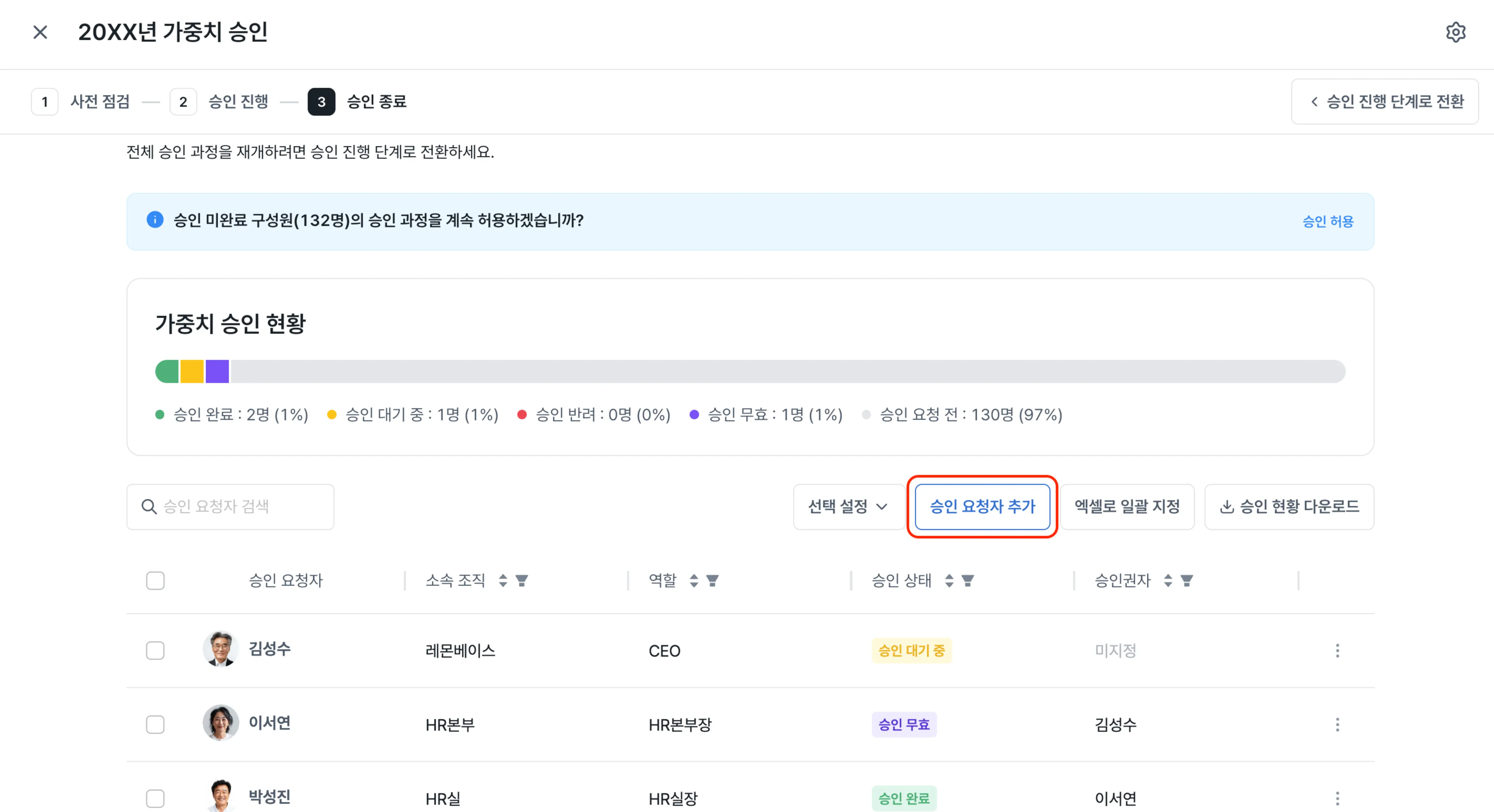
Task: Click the 승인 허용 link
Action: click(1327, 221)
